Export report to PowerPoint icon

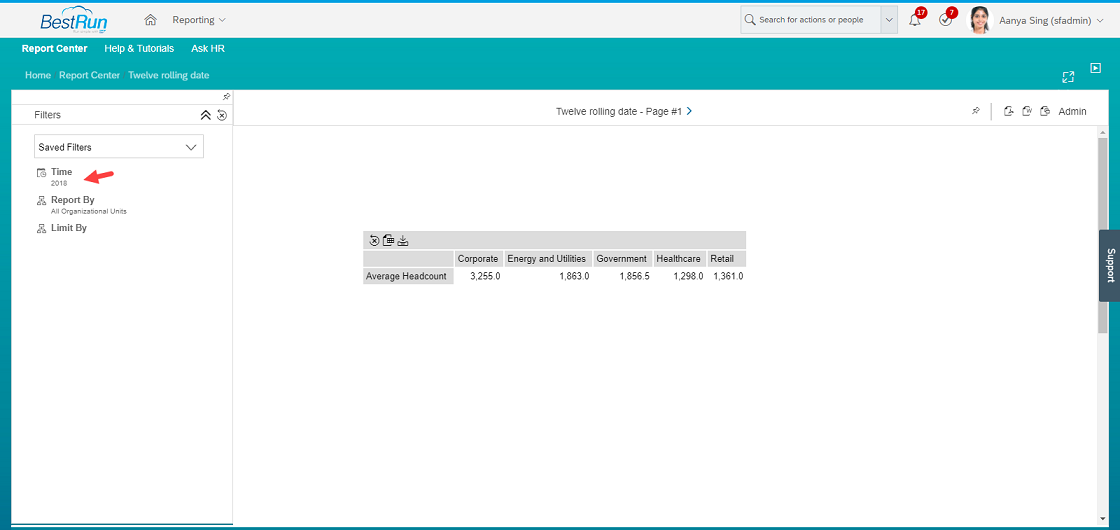[1045, 111]
